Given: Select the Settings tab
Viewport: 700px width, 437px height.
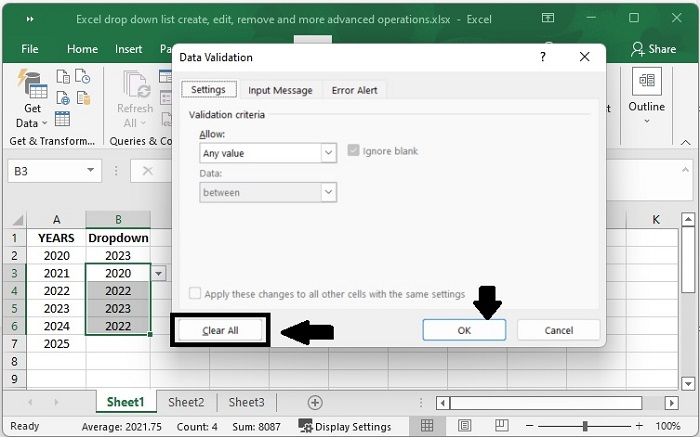Looking at the screenshot, I should point(208,89).
